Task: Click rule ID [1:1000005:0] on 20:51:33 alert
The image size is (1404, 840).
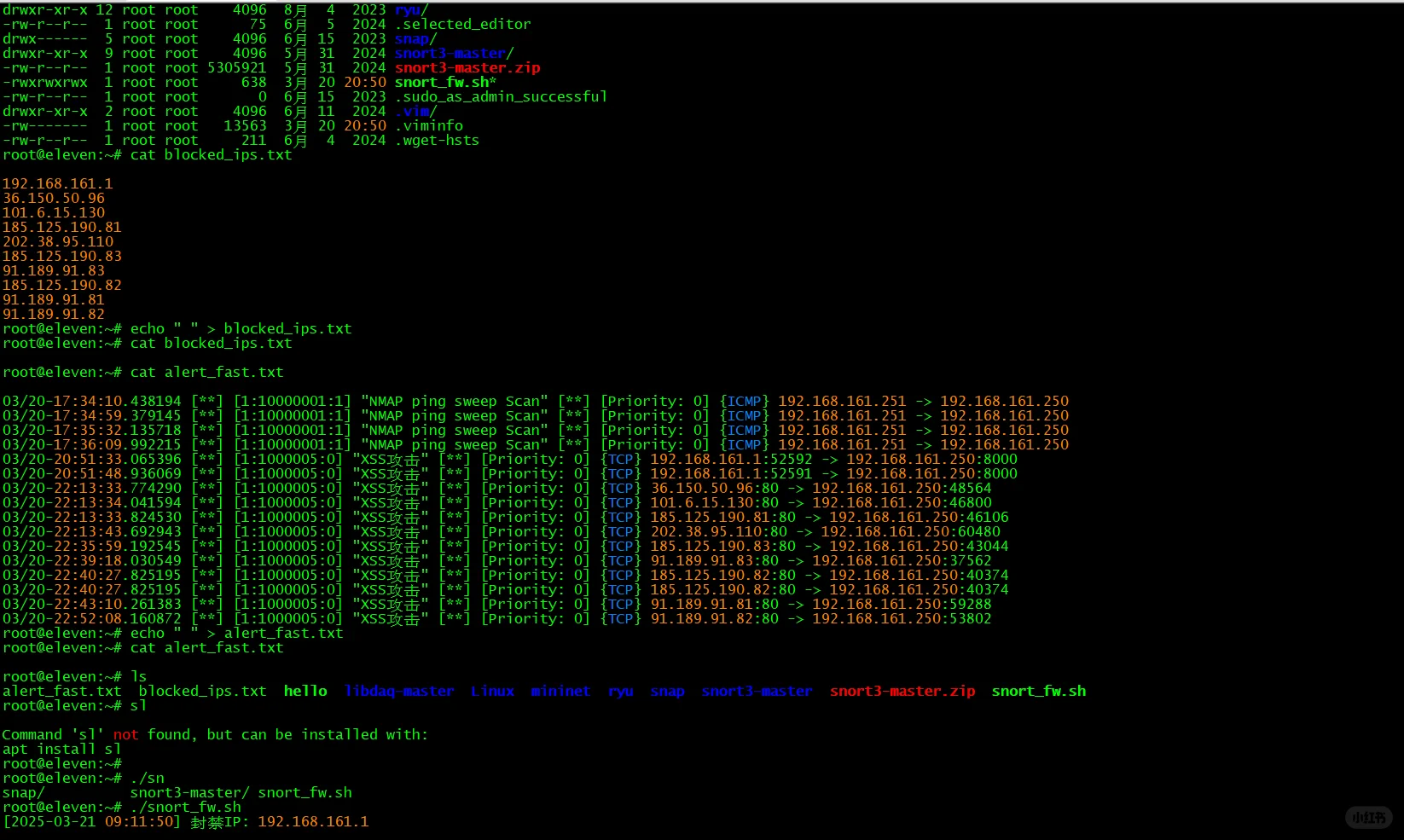Action: pos(287,459)
